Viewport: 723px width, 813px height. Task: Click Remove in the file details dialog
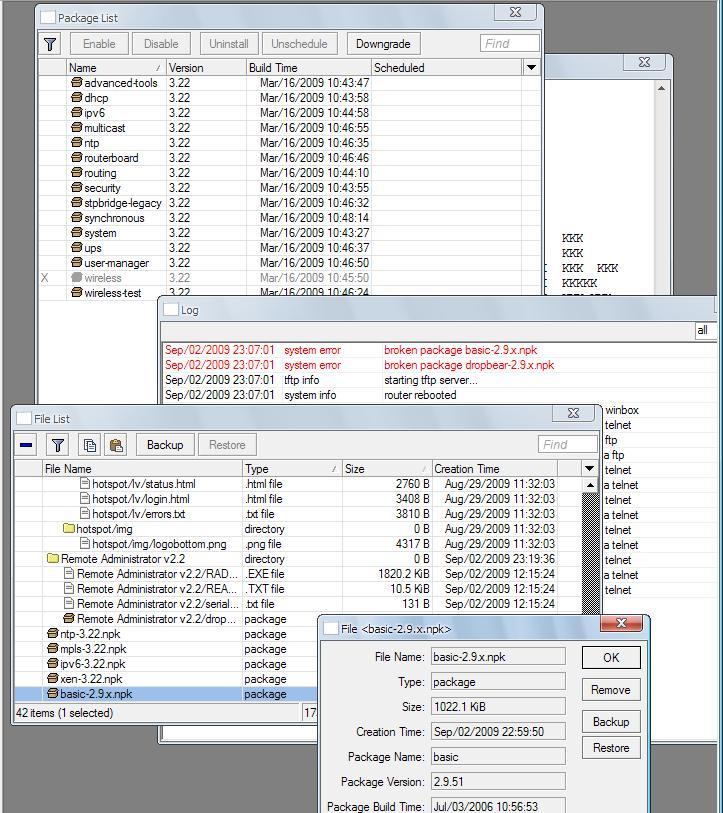[611, 690]
